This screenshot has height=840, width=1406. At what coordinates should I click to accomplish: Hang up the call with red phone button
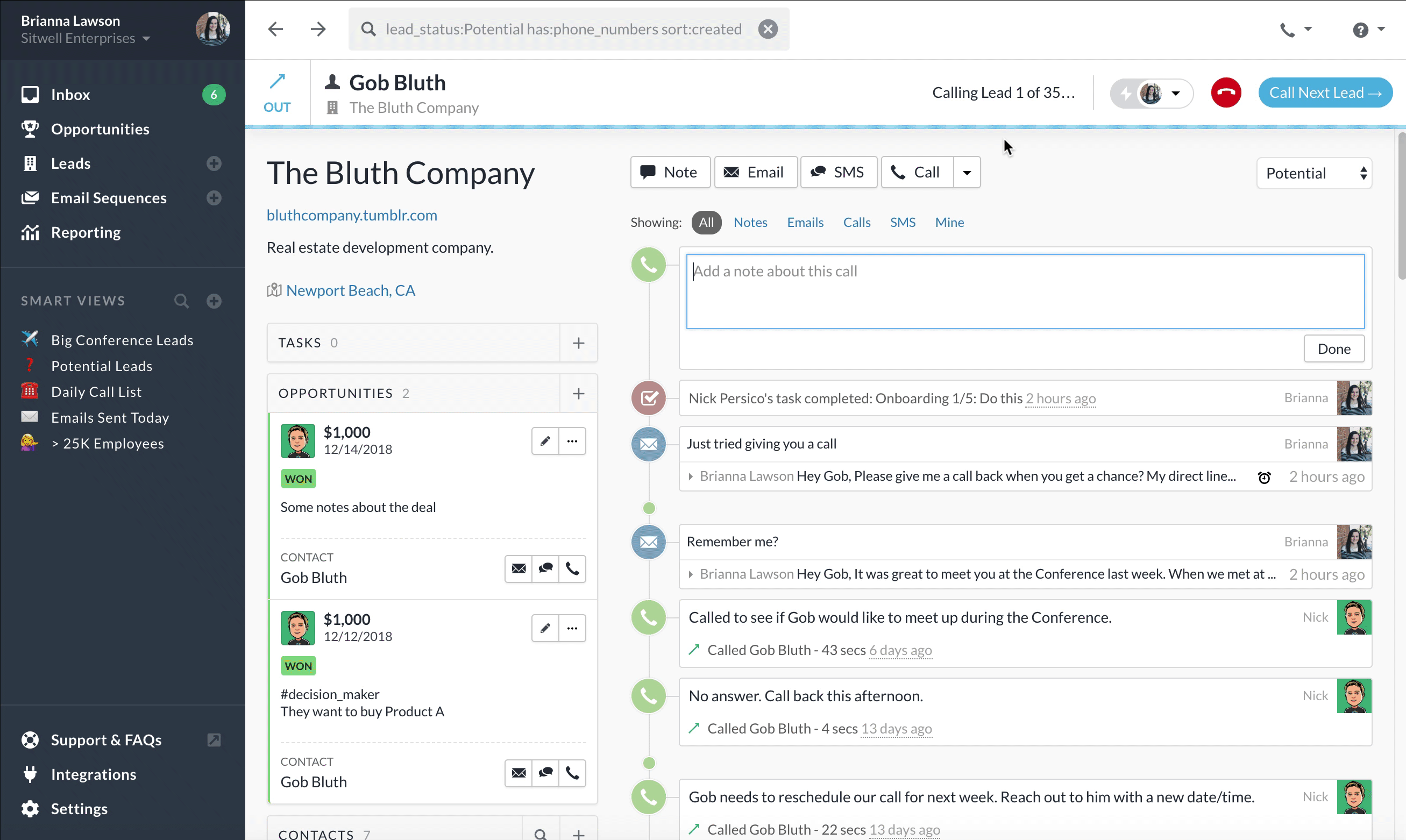point(1225,93)
